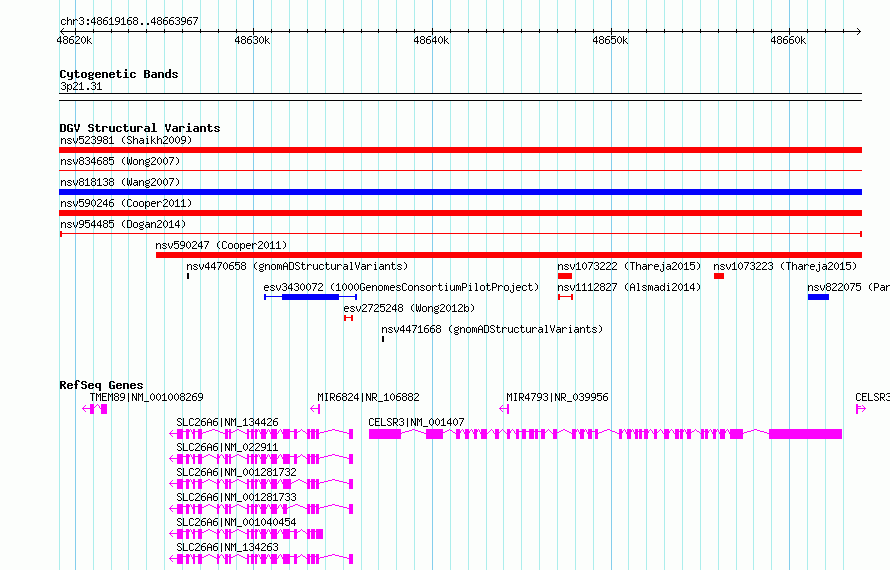The height and width of the screenshot is (570, 890).
Task: Click the small black mark under nsv4470658
Action: pyautogui.click(x=188, y=276)
